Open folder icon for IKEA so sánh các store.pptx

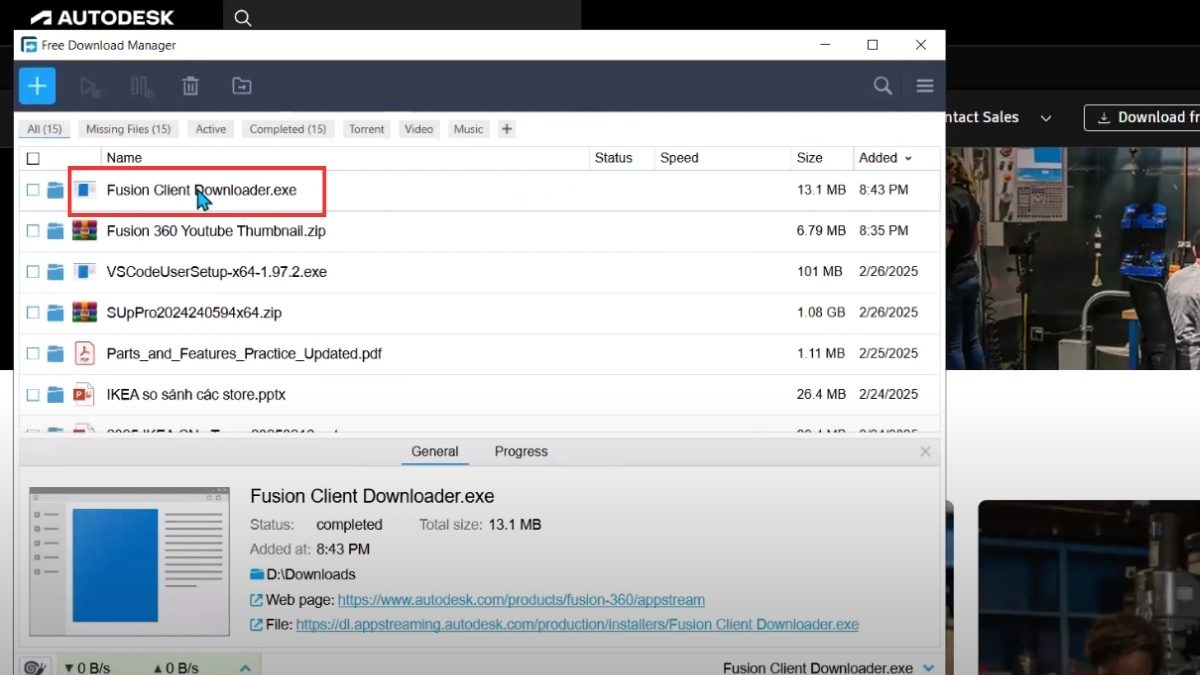[56, 395]
